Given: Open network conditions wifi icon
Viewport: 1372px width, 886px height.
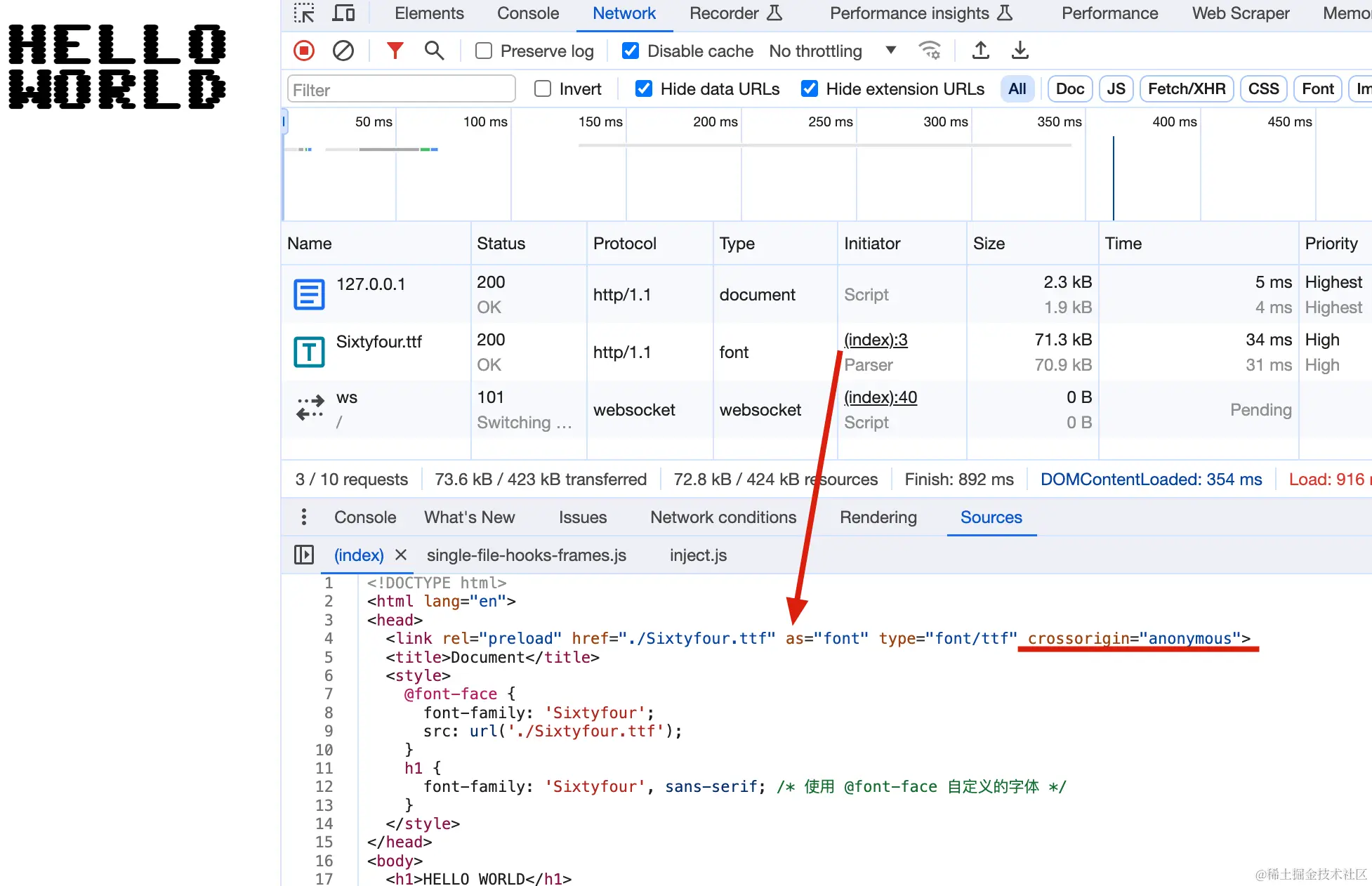Looking at the screenshot, I should pyautogui.click(x=930, y=51).
